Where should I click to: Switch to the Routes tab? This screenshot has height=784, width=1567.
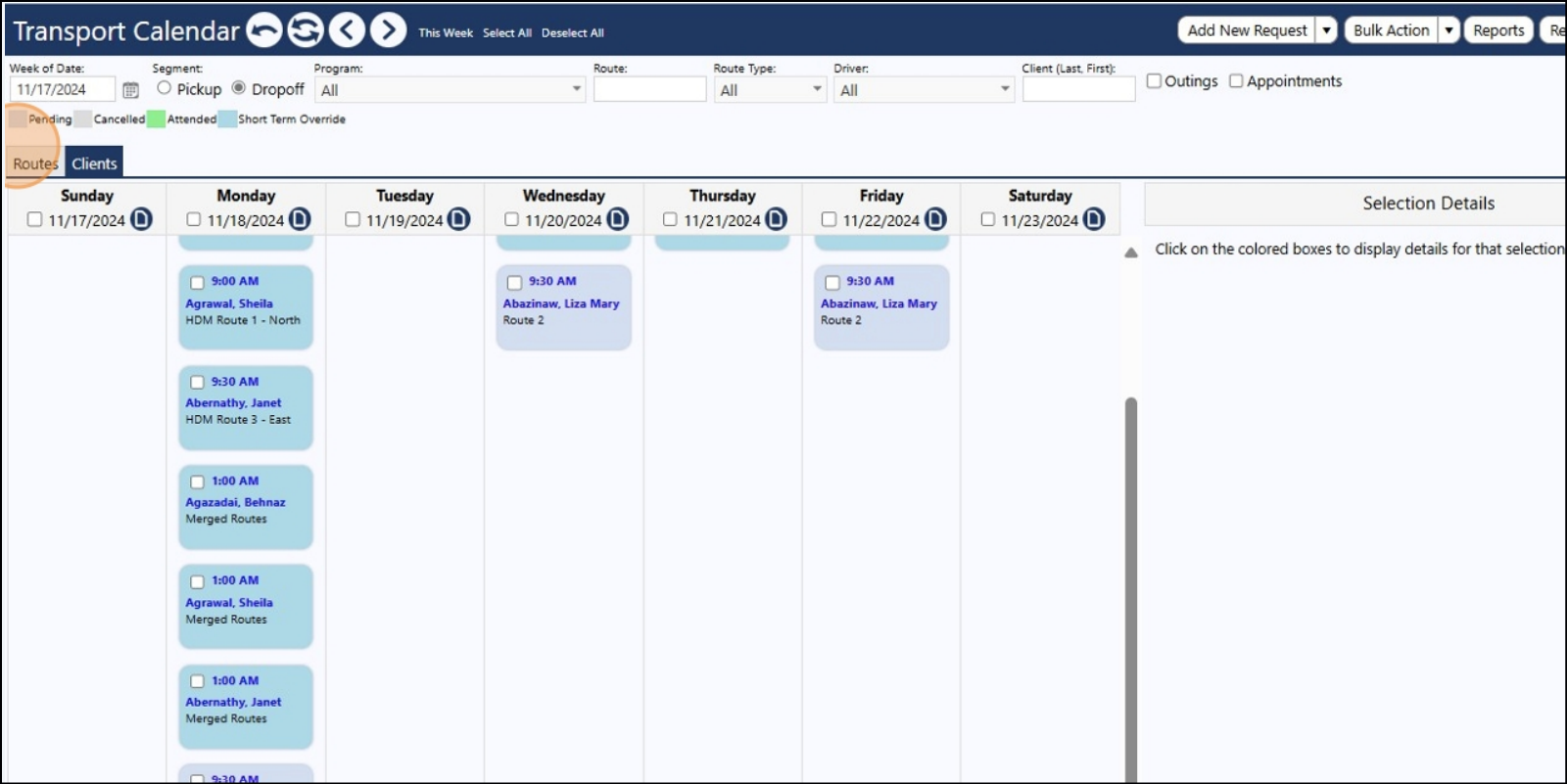click(35, 163)
